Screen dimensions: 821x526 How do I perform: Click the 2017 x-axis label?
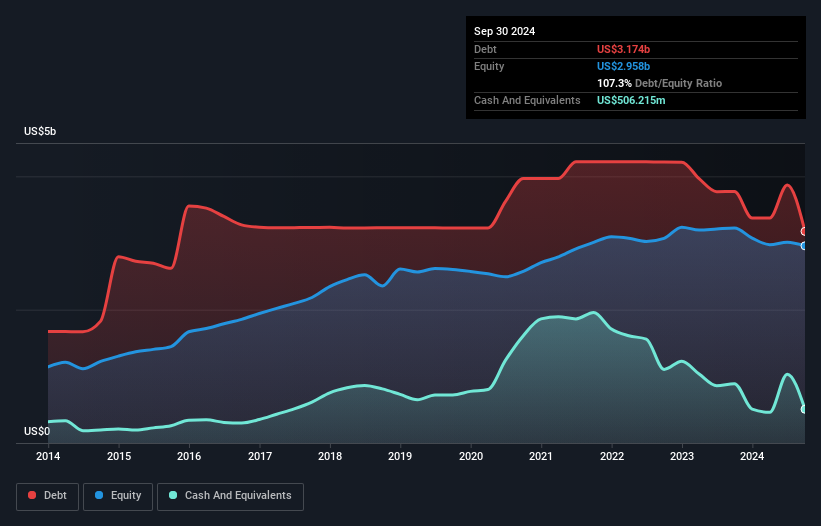point(260,456)
